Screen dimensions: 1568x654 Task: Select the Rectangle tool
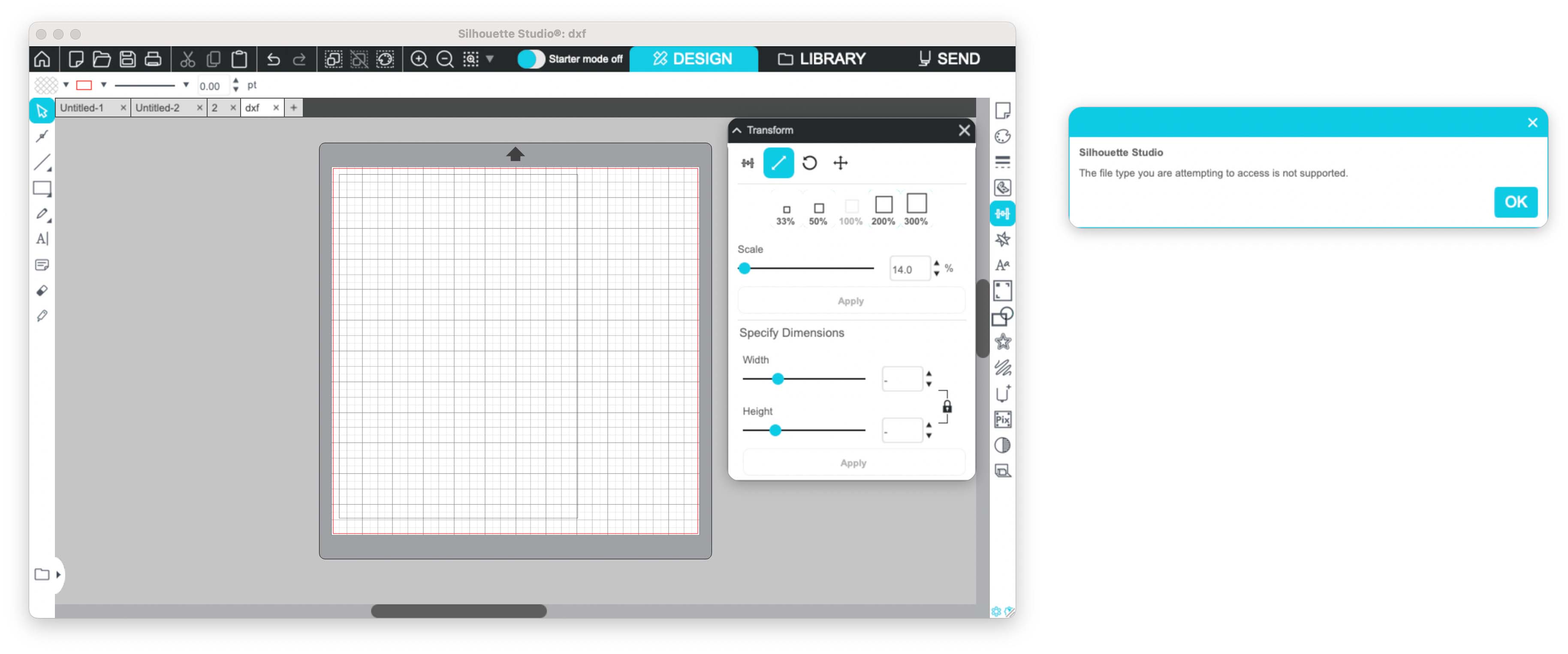pyautogui.click(x=42, y=189)
